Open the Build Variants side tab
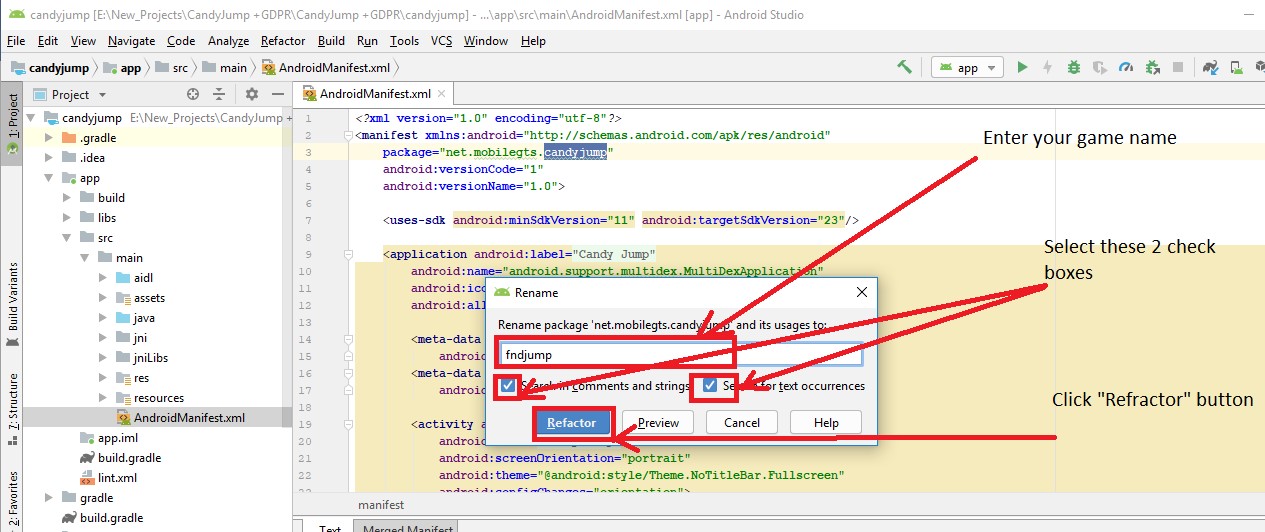The height and width of the screenshot is (532, 1265). (12, 302)
